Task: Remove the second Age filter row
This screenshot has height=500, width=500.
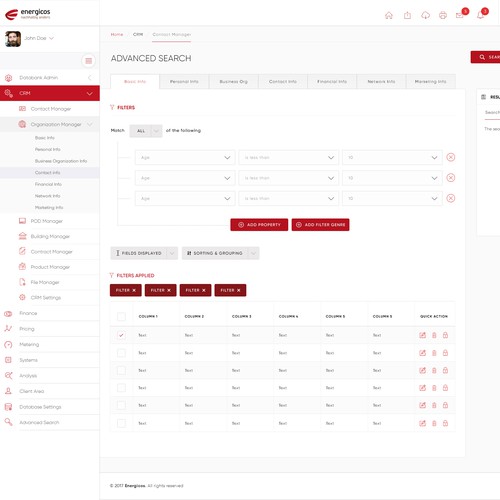Action: click(451, 178)
